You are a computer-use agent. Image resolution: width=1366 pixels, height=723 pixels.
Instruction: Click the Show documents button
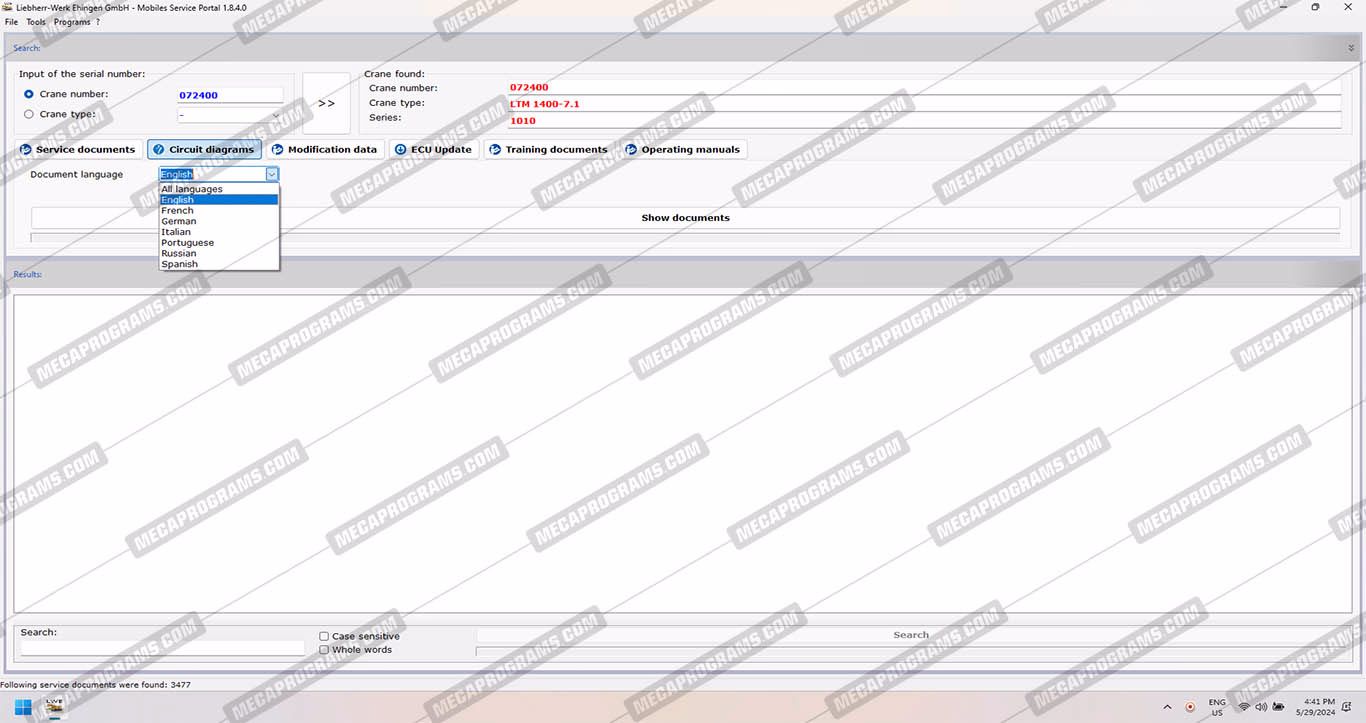point(685,218)
